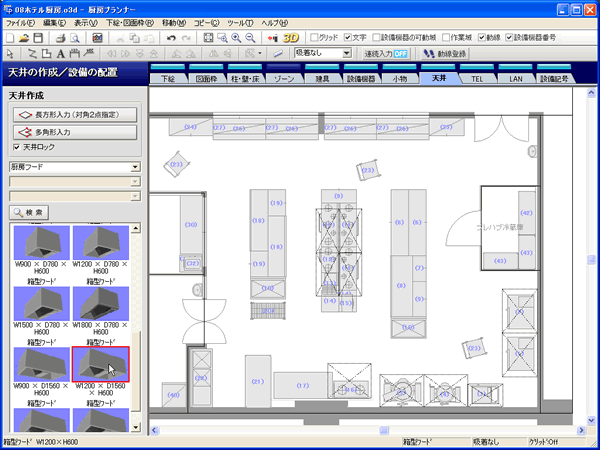Viewport: 600px width, 450px height.
Task: Open the 厨房フード category dropdown
Action: pyautogui.click(x=134, y=167)
